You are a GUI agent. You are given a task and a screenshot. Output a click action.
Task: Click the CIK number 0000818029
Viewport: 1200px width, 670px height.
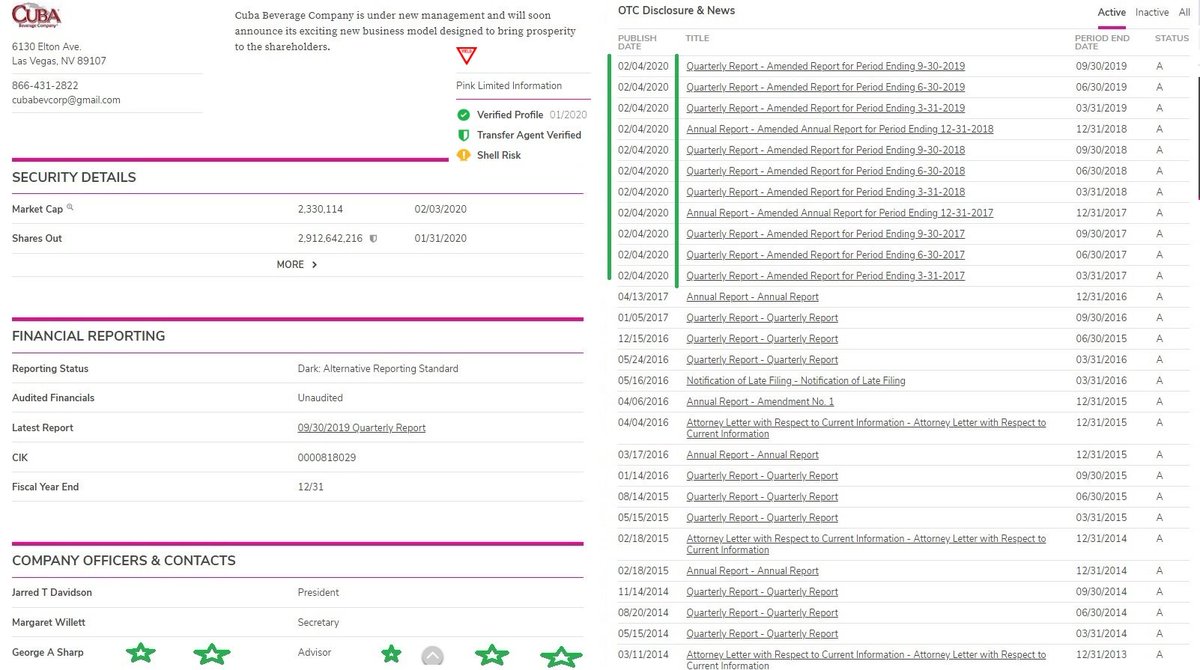click(x=327, y=458)
